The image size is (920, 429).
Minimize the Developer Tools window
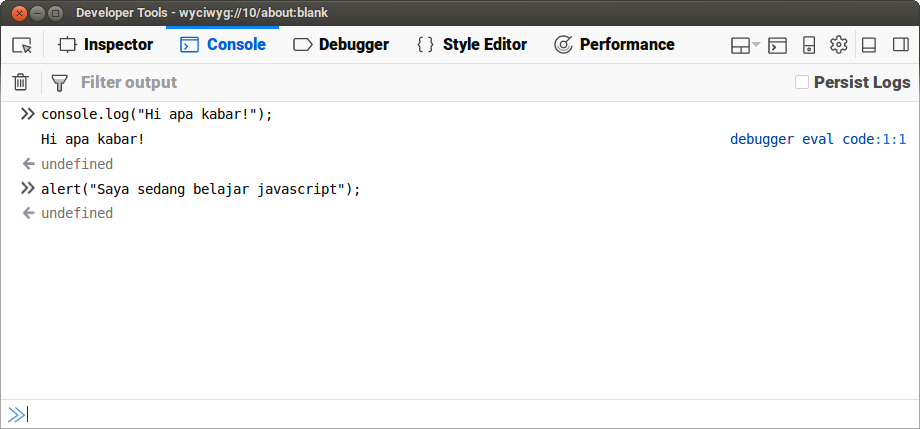(38, 12)
